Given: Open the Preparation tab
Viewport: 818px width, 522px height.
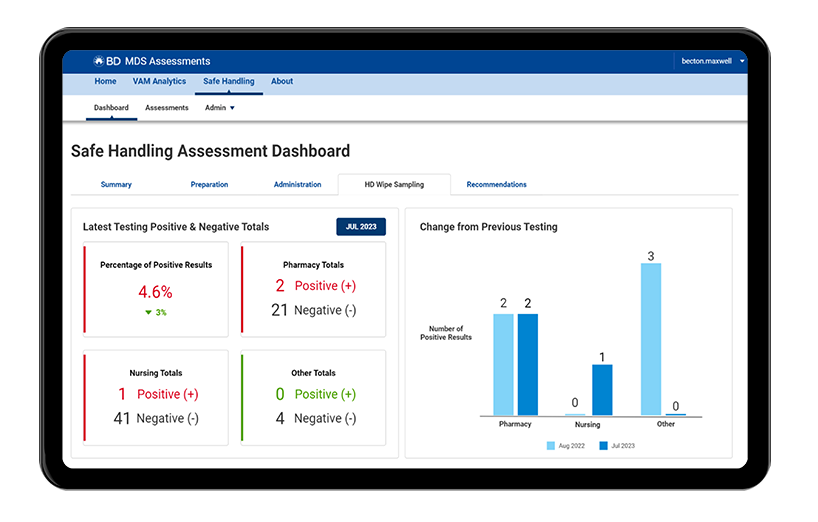Looking at the screenshot, I should pyautogui.click(x=209, y=185).
